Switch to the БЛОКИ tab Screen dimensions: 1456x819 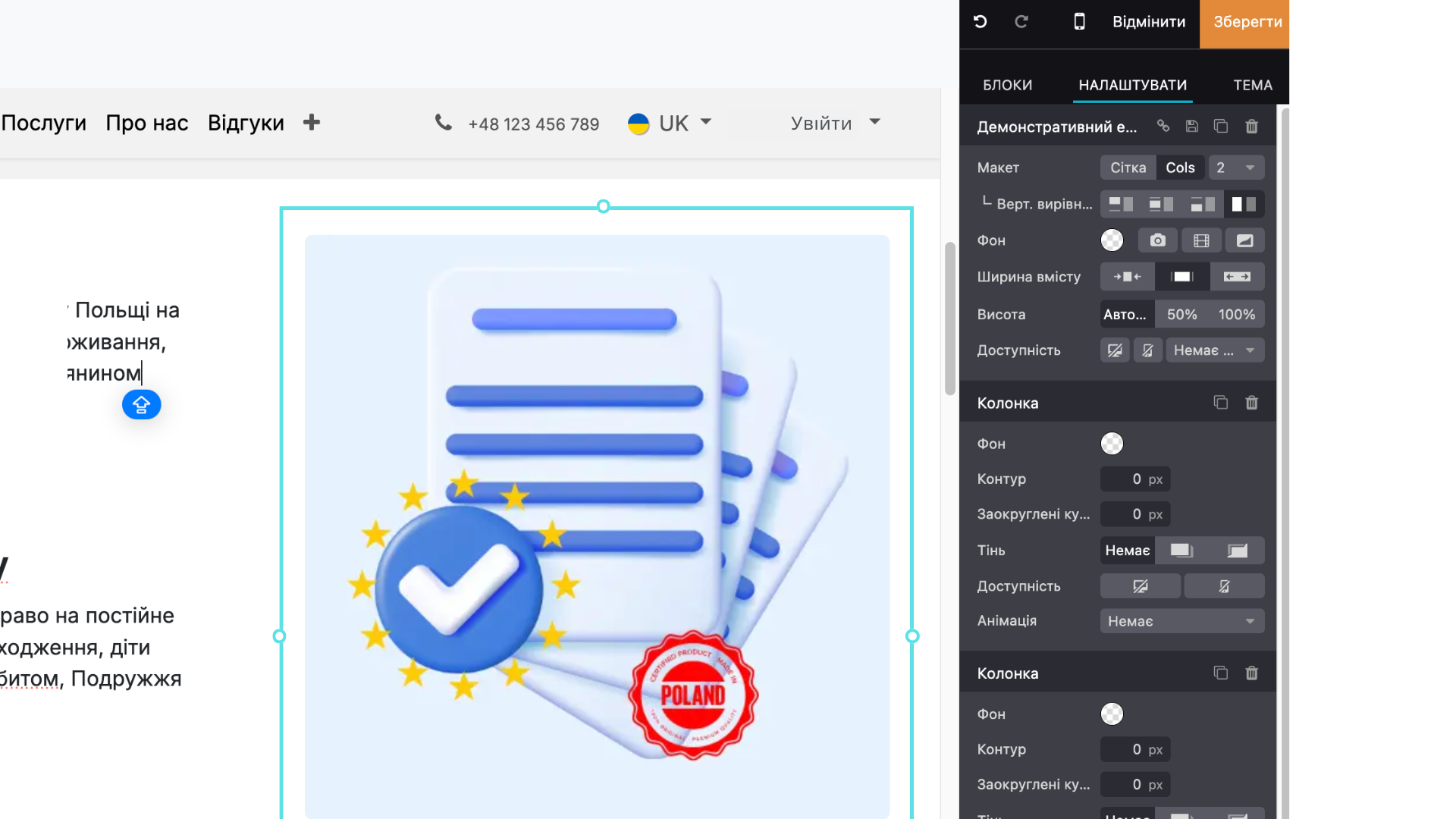point(1007,85)
